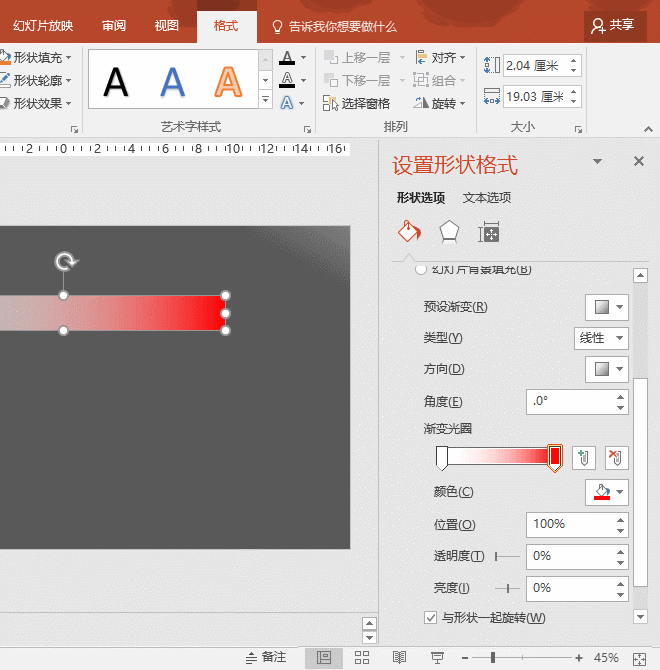Screen dimensions: 660x670
Task: Open the 大小 size dialog launcher
Action: click(x=578, y=129)
